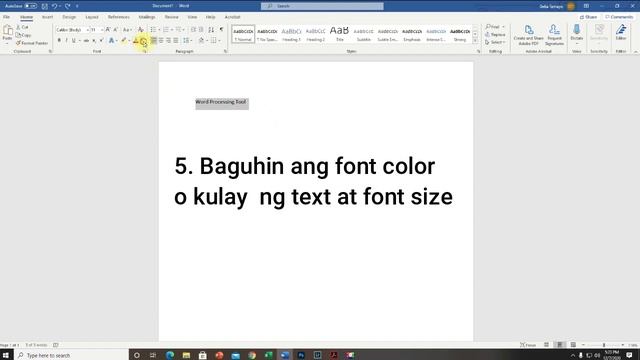Screen dimensions: 640x360
Task: Apply the font color button
Action: coord(136,40)
